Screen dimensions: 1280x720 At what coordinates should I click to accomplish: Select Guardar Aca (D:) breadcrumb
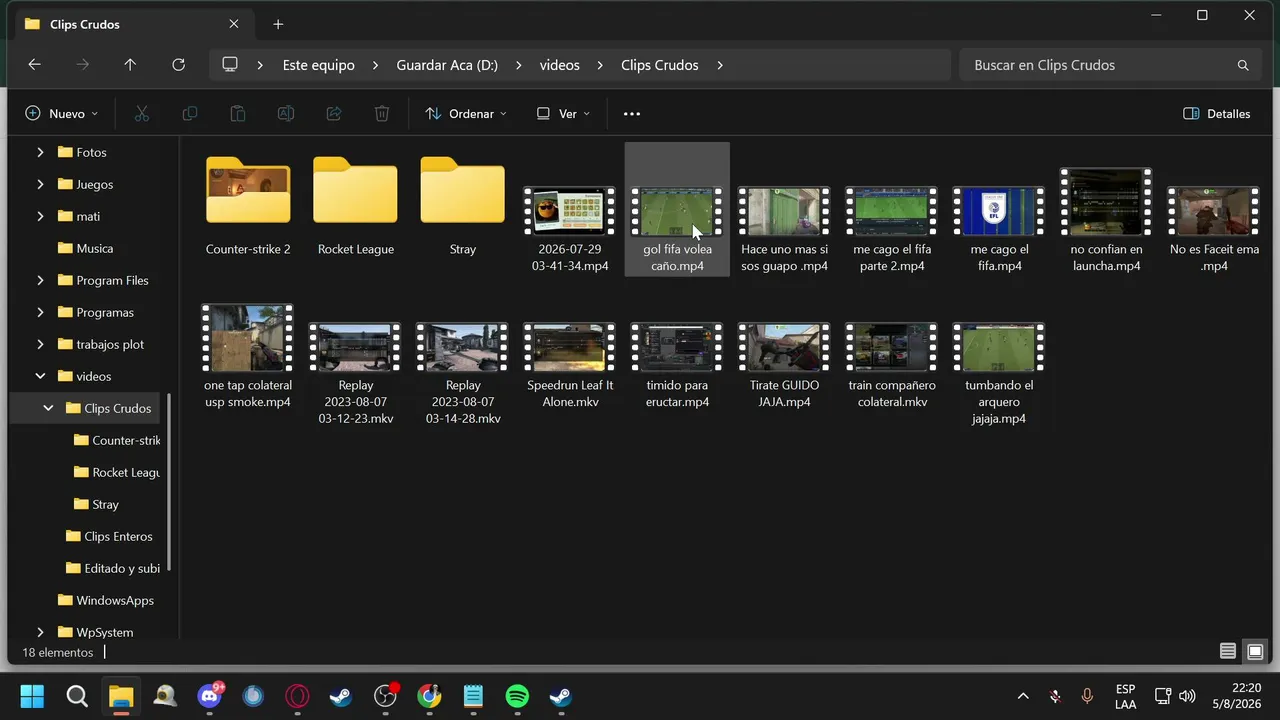coord(447,65)
